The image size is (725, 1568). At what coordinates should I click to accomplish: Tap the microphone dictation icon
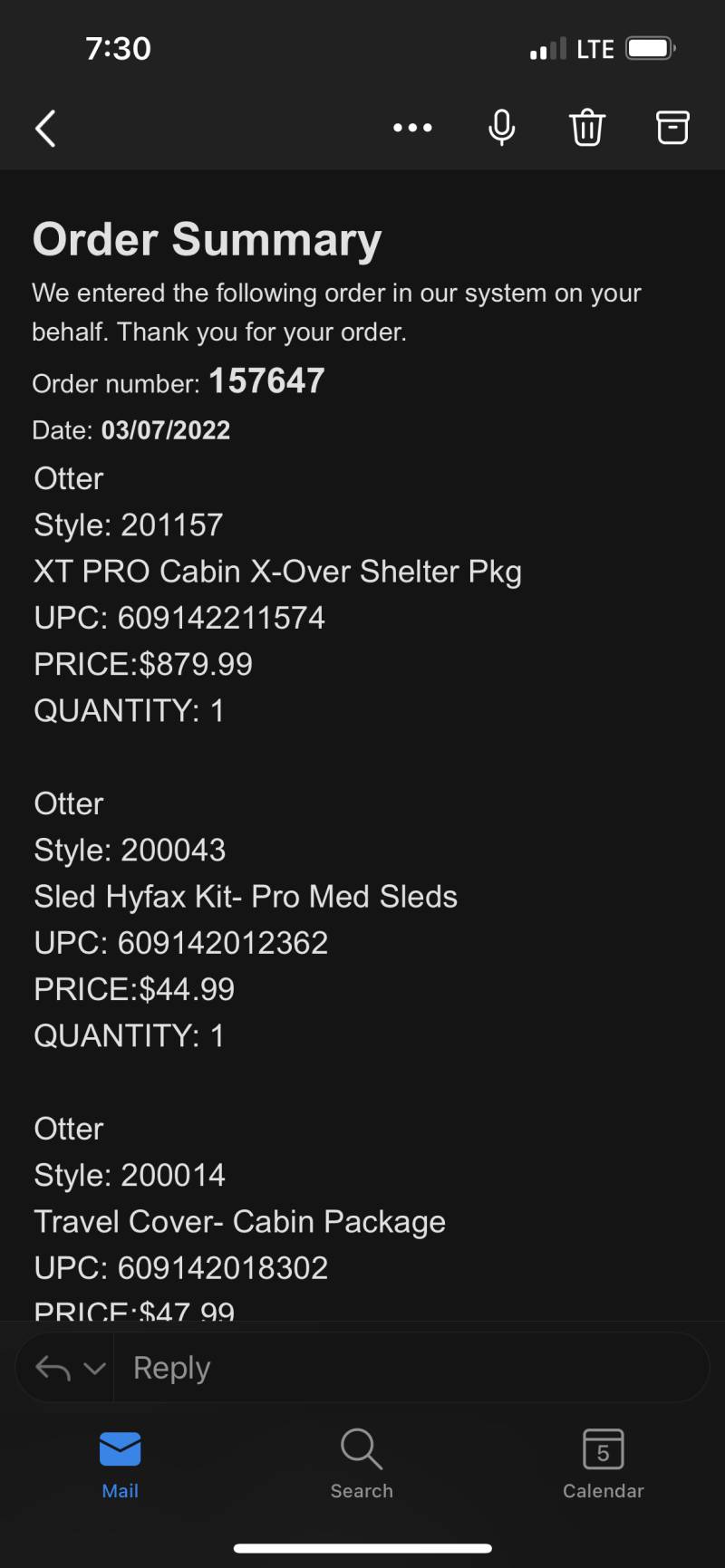point(501,128)
